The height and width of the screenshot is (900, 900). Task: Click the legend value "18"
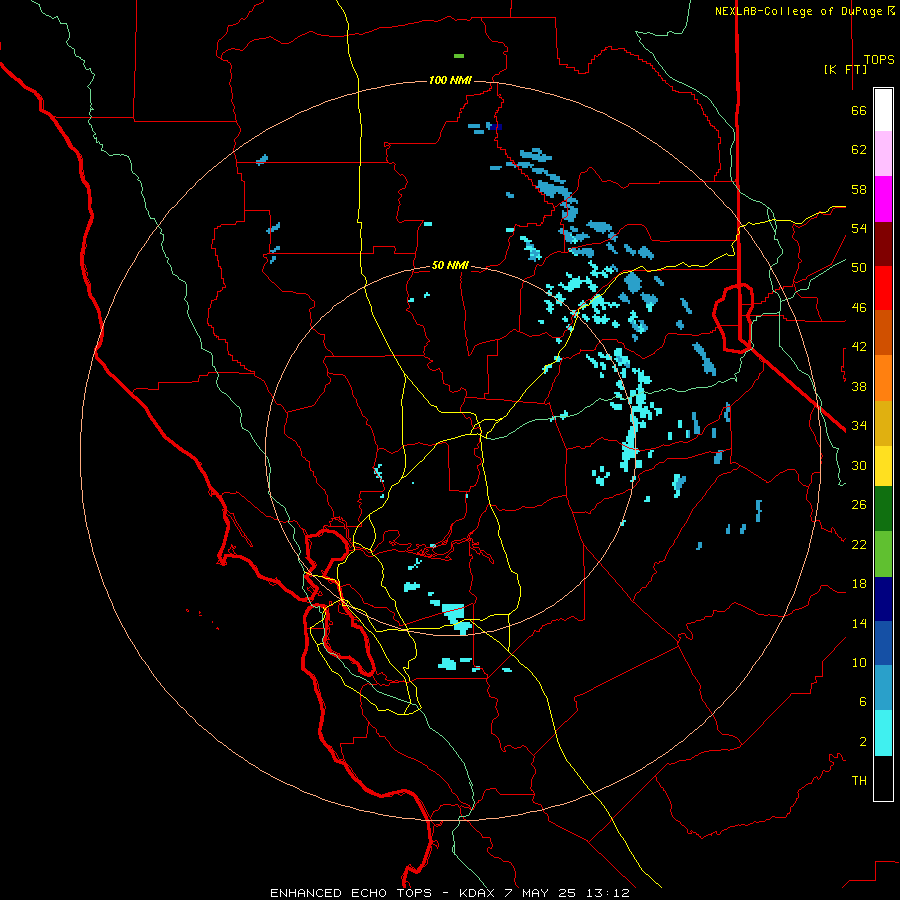pos(859,584)
